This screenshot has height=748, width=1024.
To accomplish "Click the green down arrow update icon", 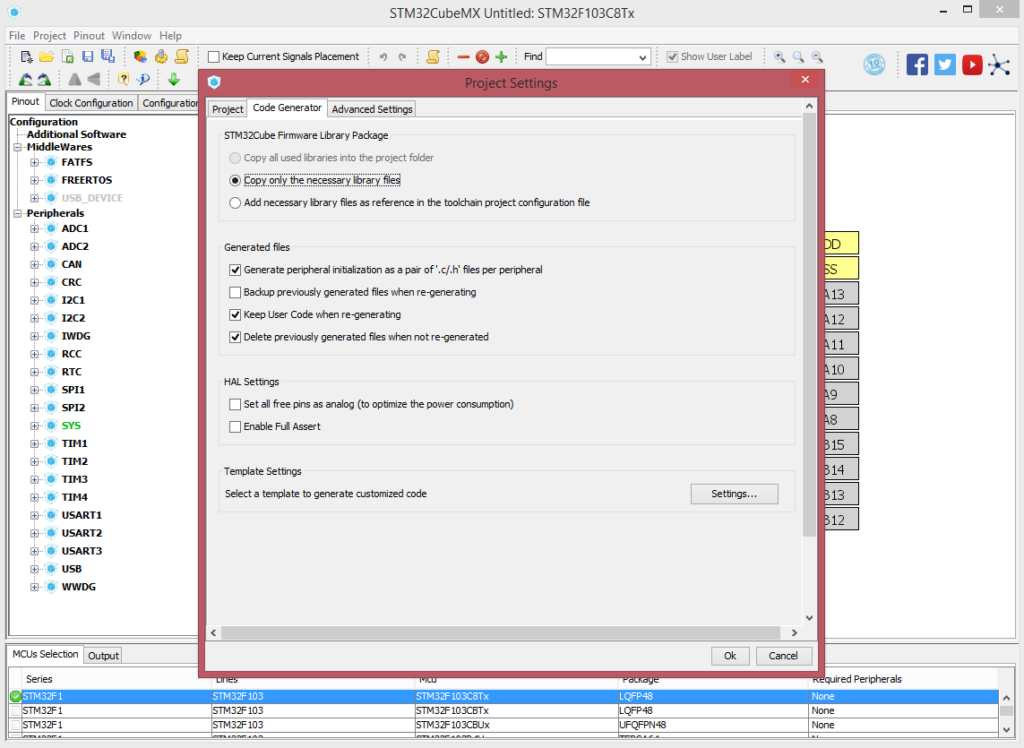I will click(x=174, y=79).
